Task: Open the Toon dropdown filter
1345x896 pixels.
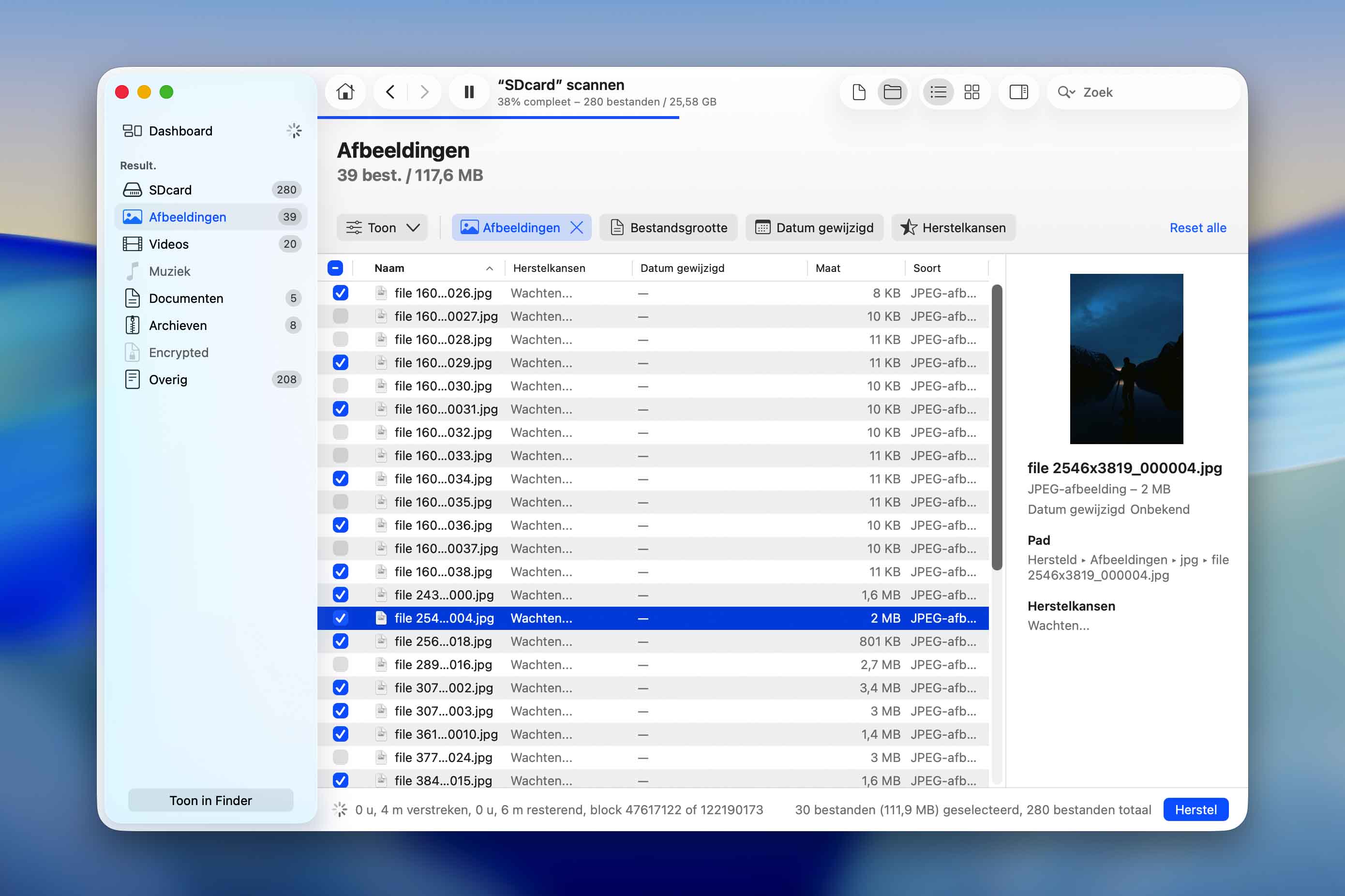Action: point(382,227)
